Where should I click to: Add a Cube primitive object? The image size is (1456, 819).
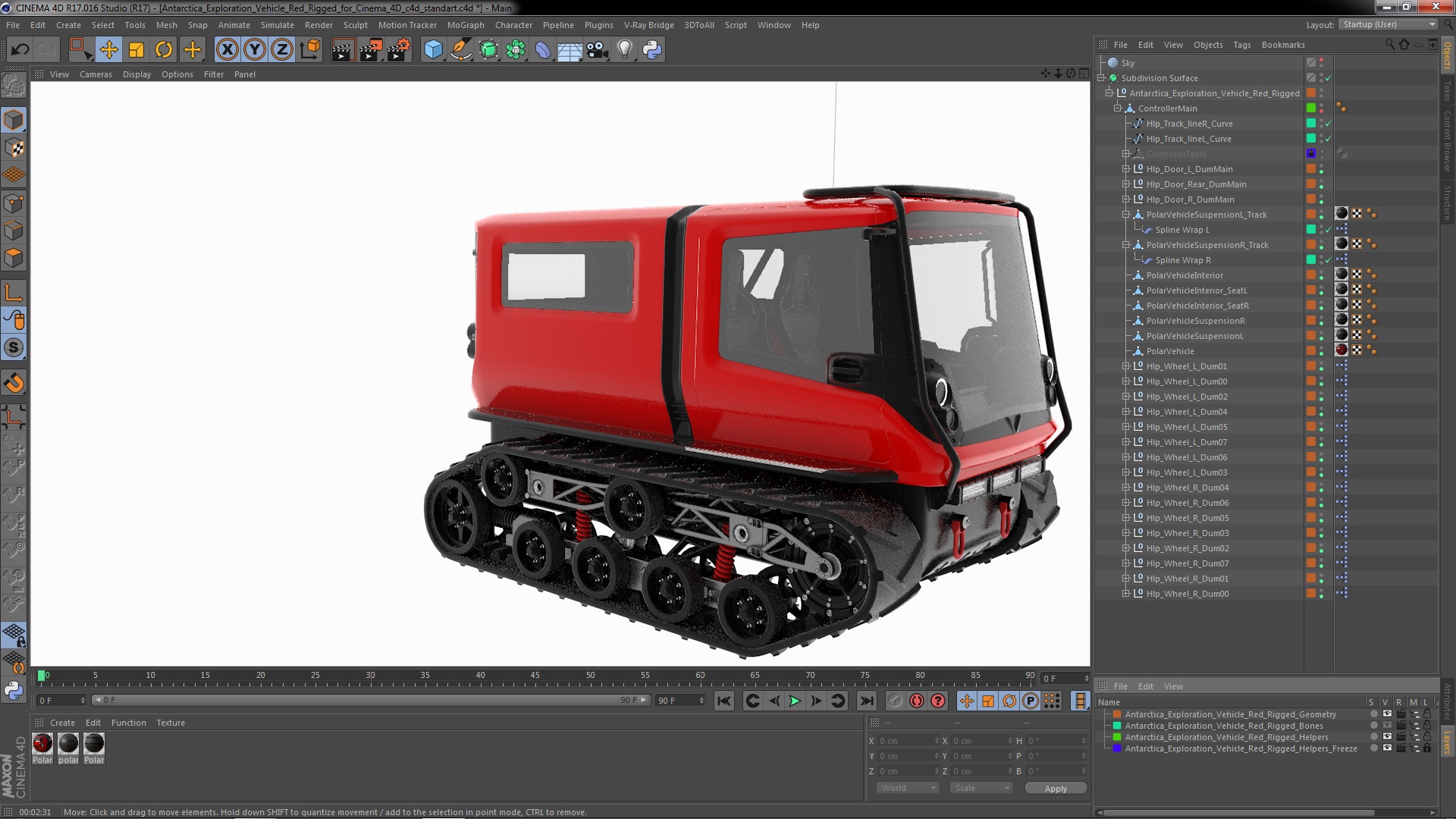[x=433, y=50]
